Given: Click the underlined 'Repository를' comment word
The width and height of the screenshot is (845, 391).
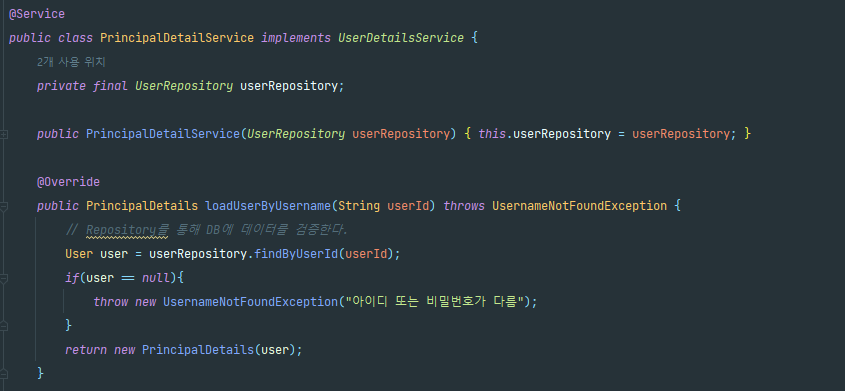Looking at the screenshot, I should coord(127,230).
